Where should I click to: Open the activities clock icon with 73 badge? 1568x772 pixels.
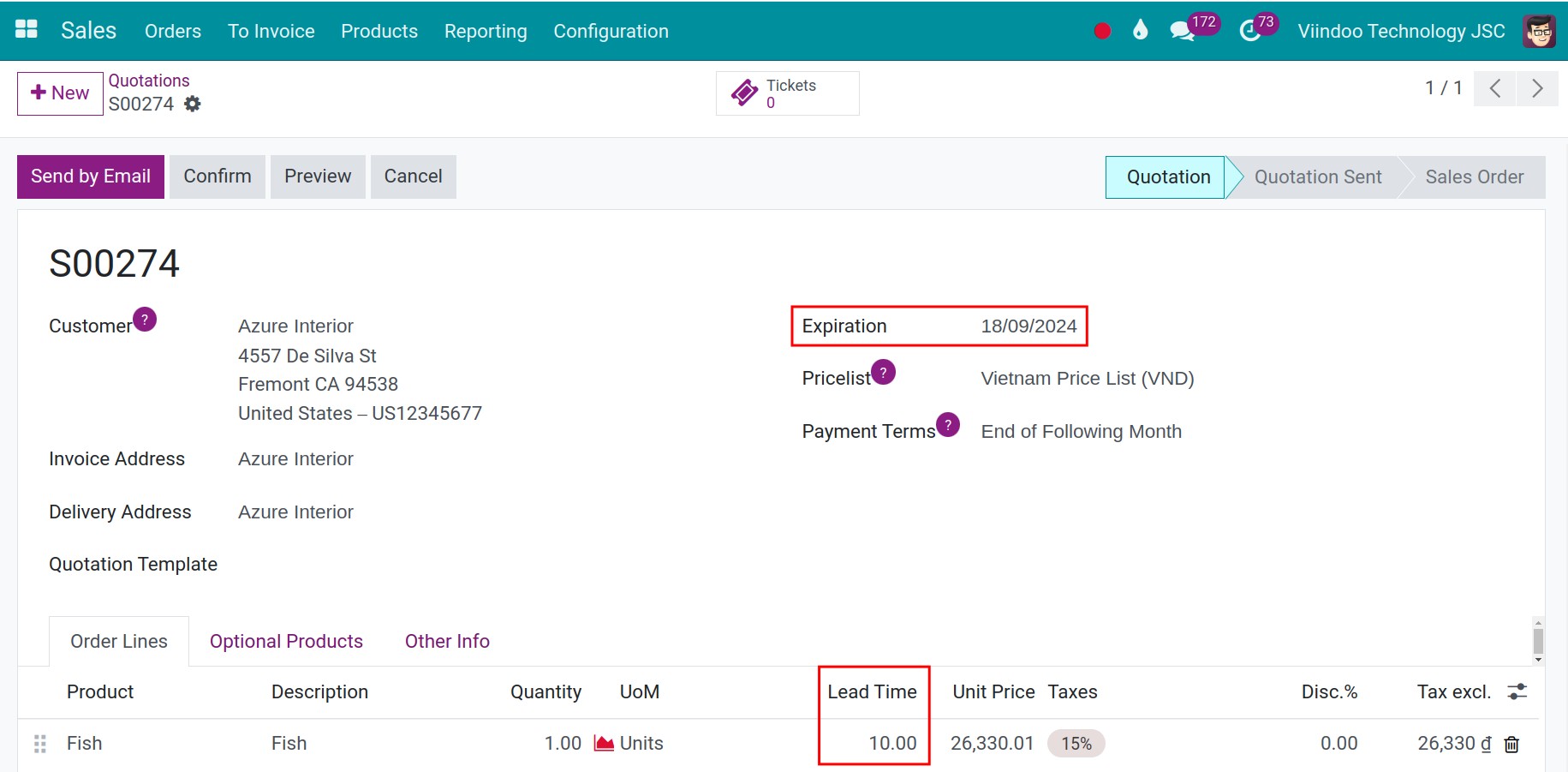1250,31
